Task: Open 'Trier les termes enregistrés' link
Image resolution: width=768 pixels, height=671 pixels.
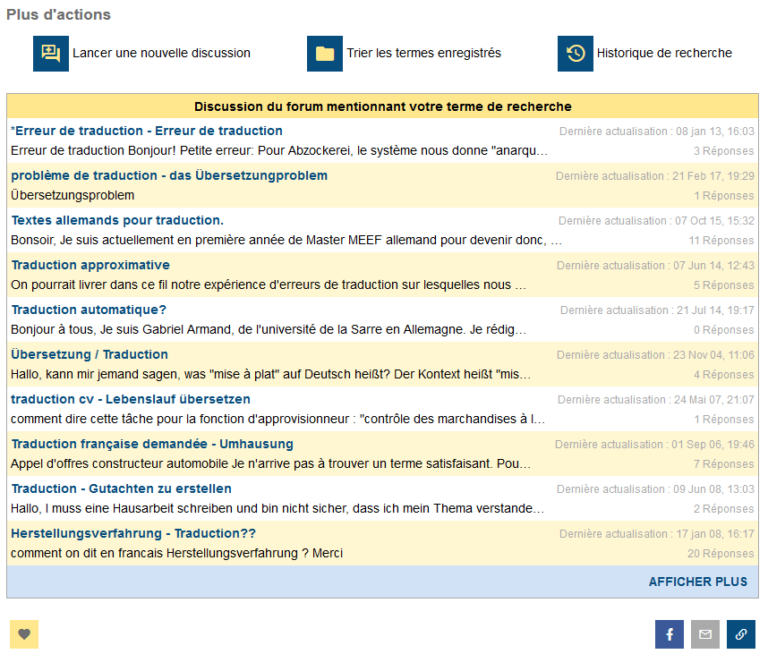Action: (x=424, y=53)
